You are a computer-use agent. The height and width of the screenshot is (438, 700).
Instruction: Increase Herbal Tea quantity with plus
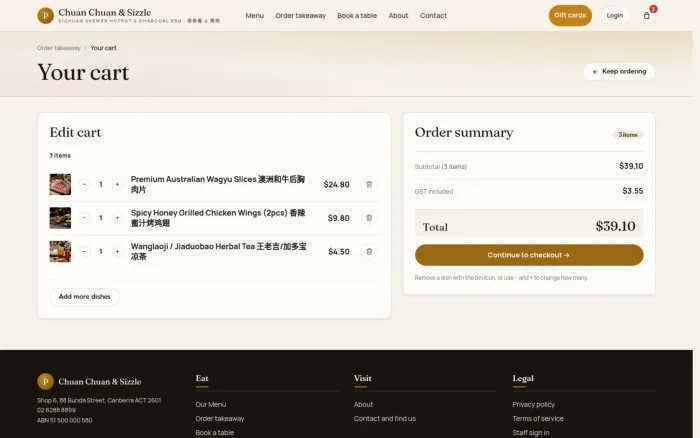(x=117, y=251)
